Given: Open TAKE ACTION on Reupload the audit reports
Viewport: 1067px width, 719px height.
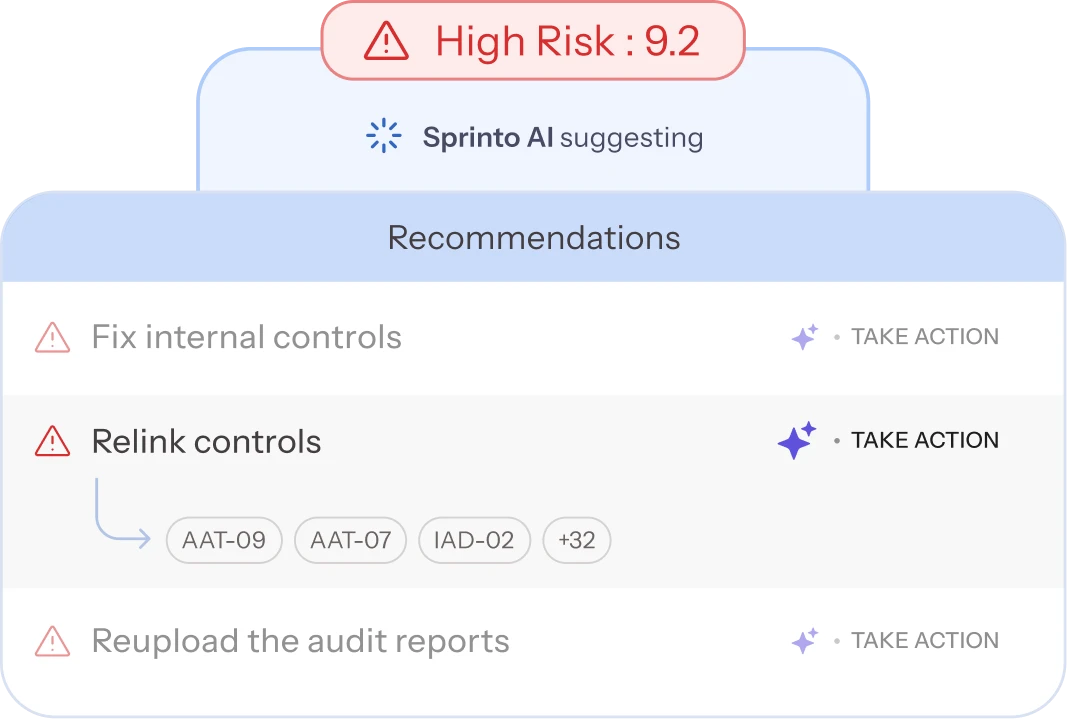Looking at the screenshot, I should tap(925, 641).
